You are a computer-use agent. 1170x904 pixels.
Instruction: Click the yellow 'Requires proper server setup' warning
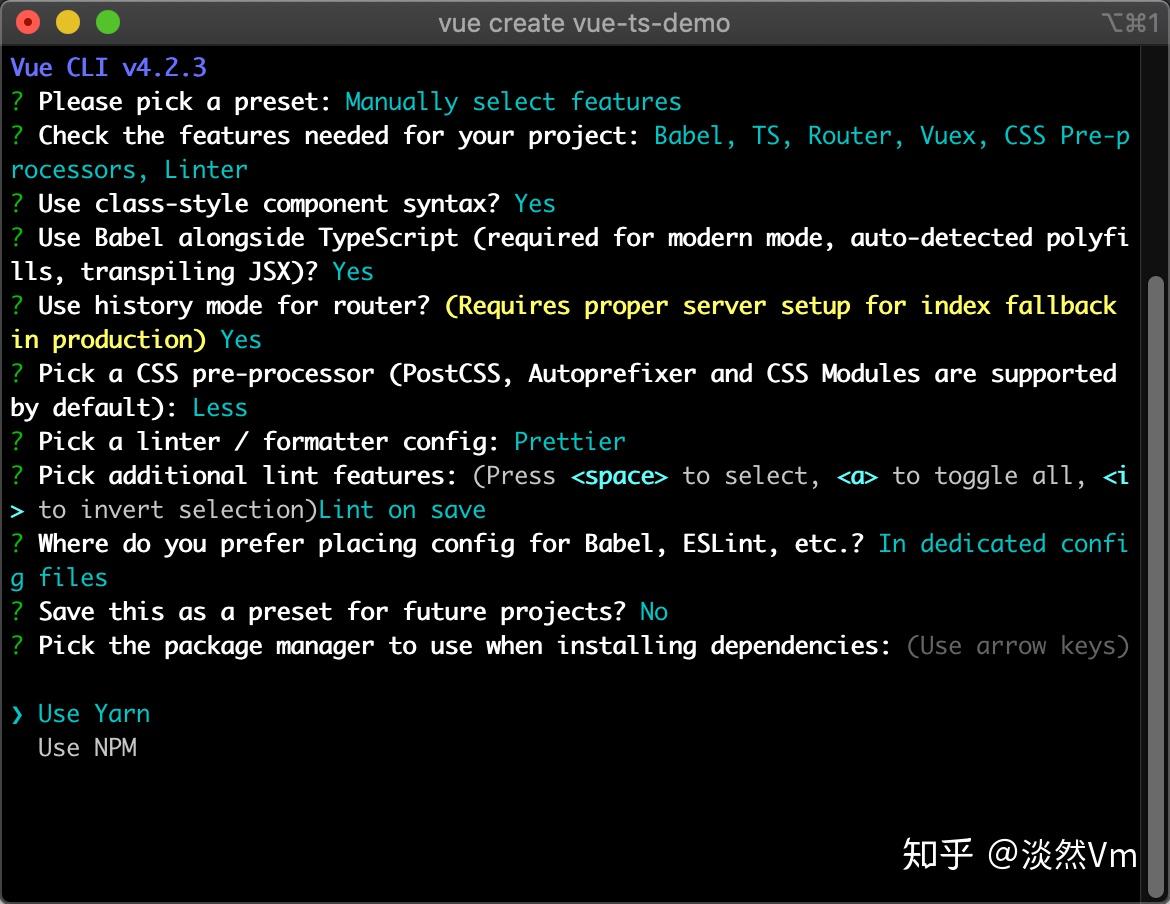780,306
